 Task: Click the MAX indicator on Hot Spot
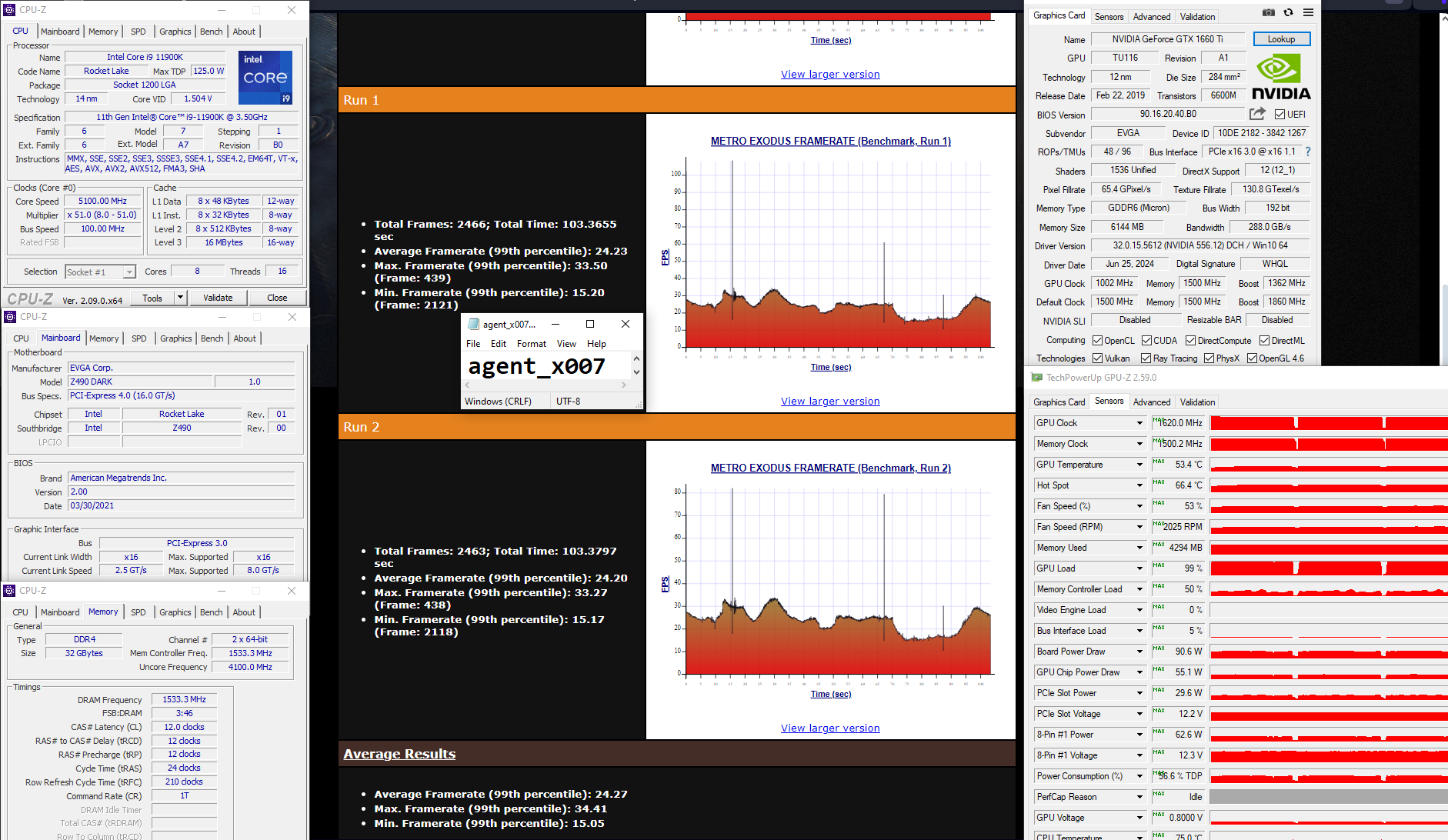point(1159,482)
